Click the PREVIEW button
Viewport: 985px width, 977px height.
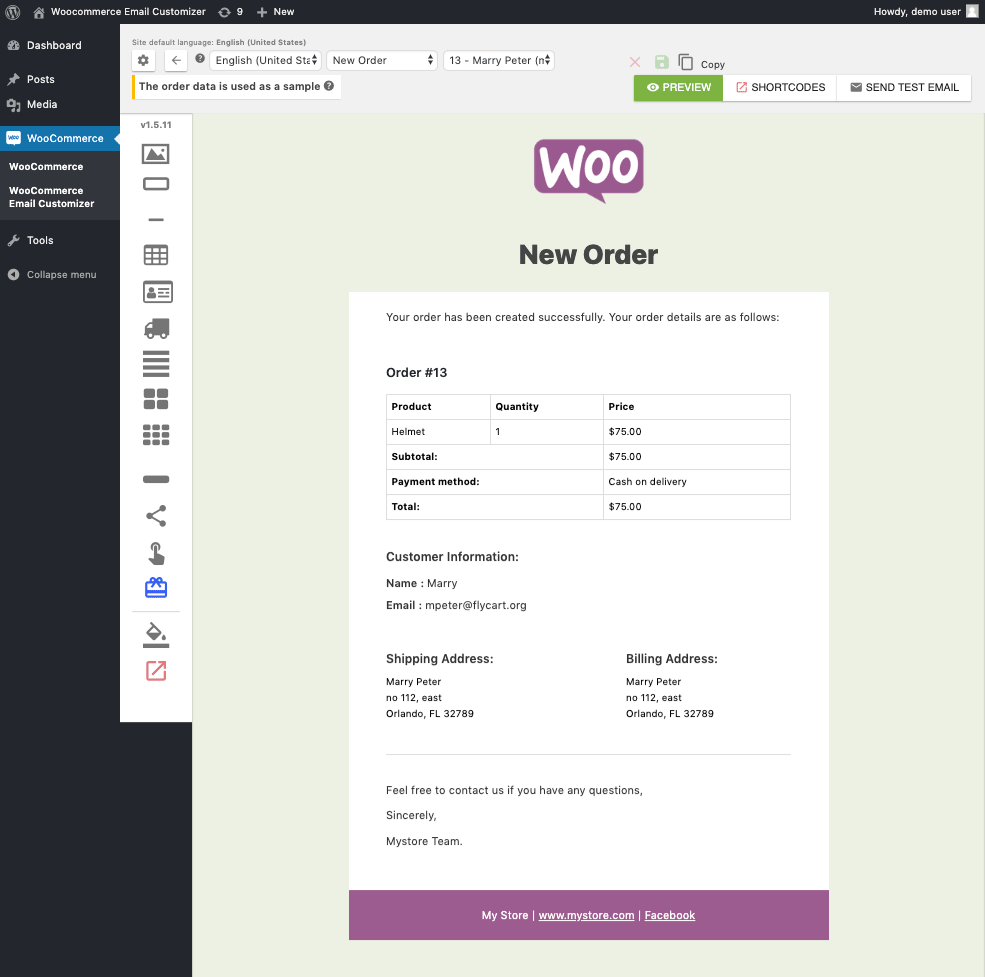click(x=678, y=87)
